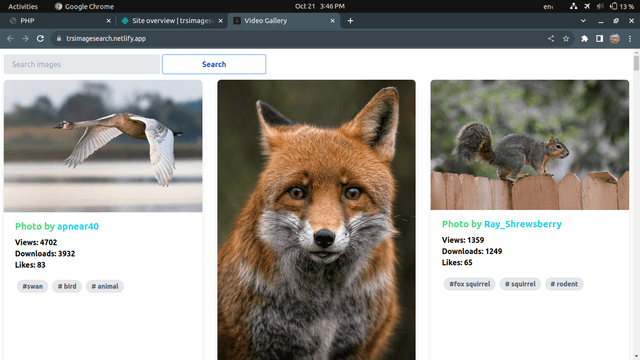Click the Downloads: 3932 text

tap(45, 253)
